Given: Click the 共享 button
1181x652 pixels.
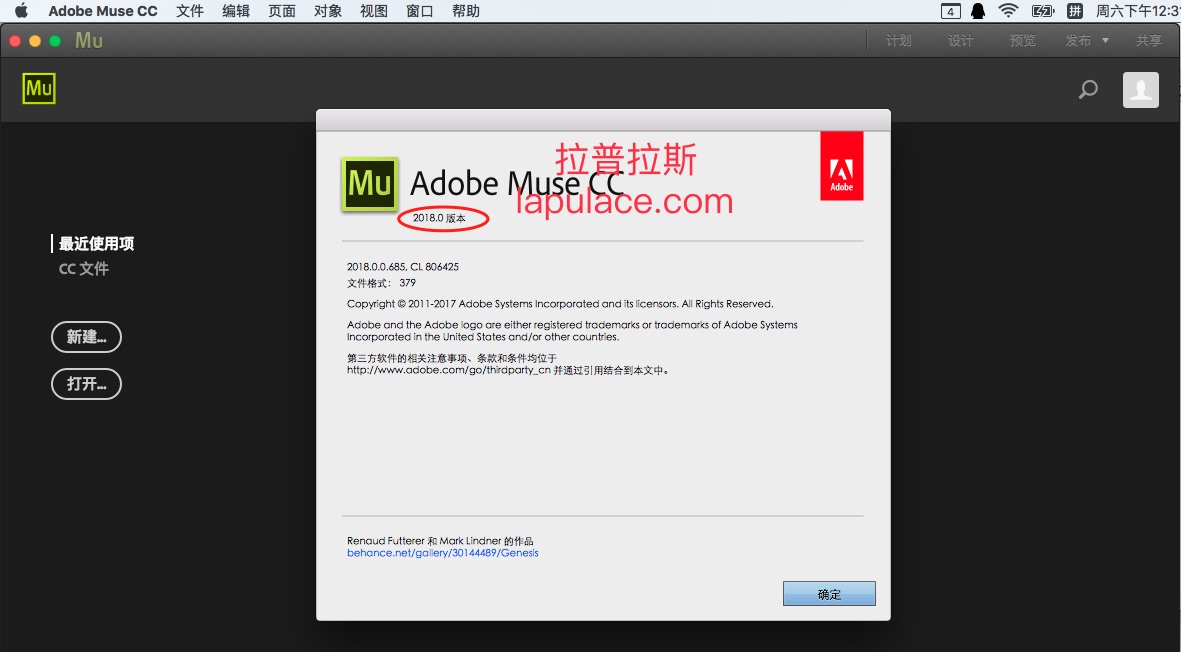Looking at the screenshot, I should point(1149,41).
